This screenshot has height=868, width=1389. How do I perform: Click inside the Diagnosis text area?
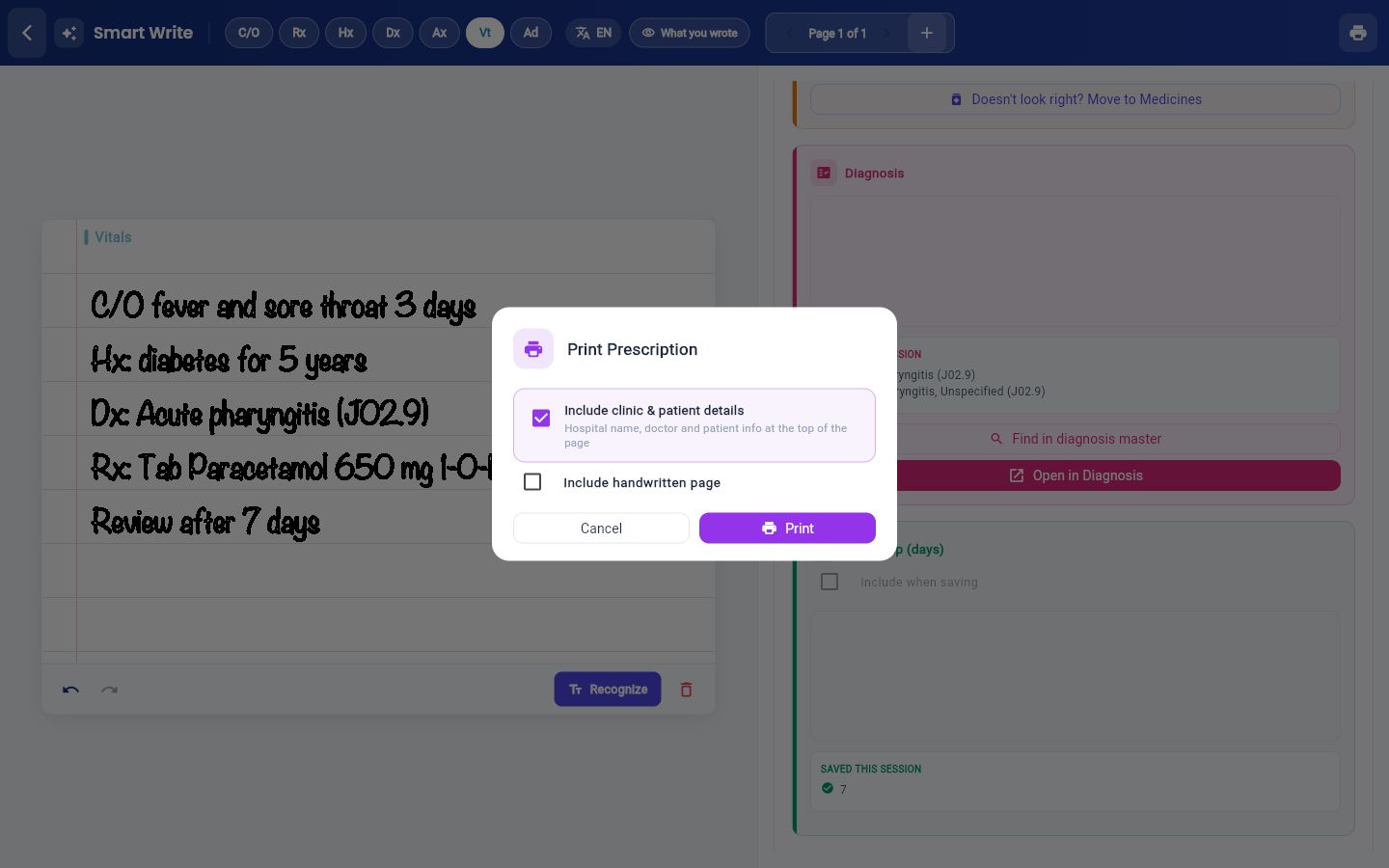(1076, 261)
